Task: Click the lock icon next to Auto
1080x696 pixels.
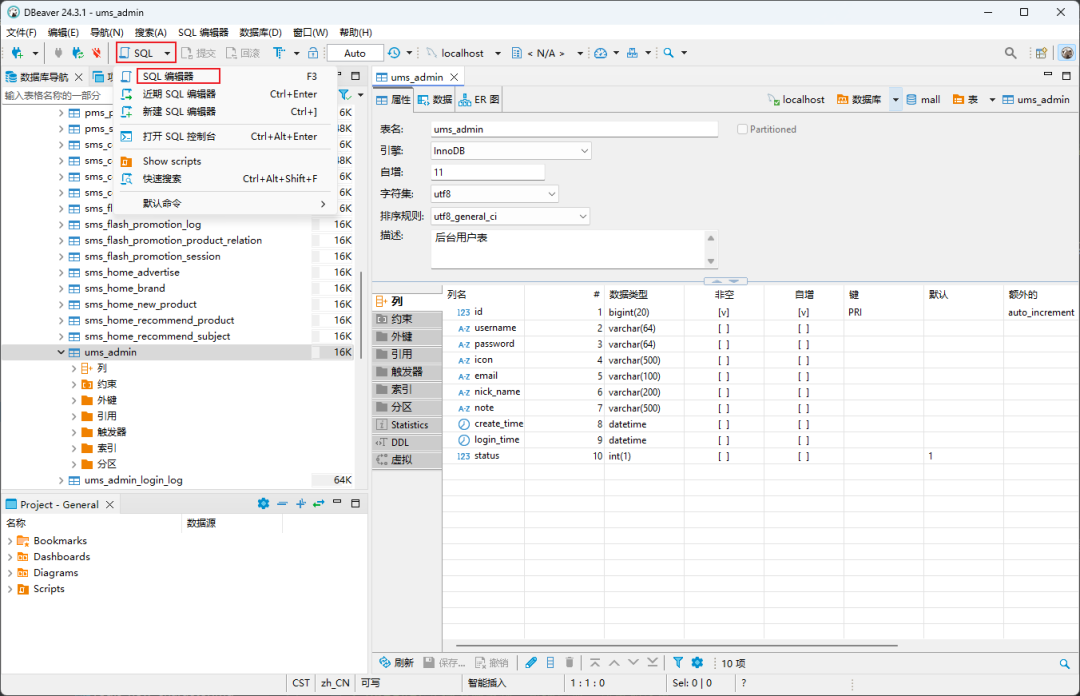Action: click(x=313, y=53)
